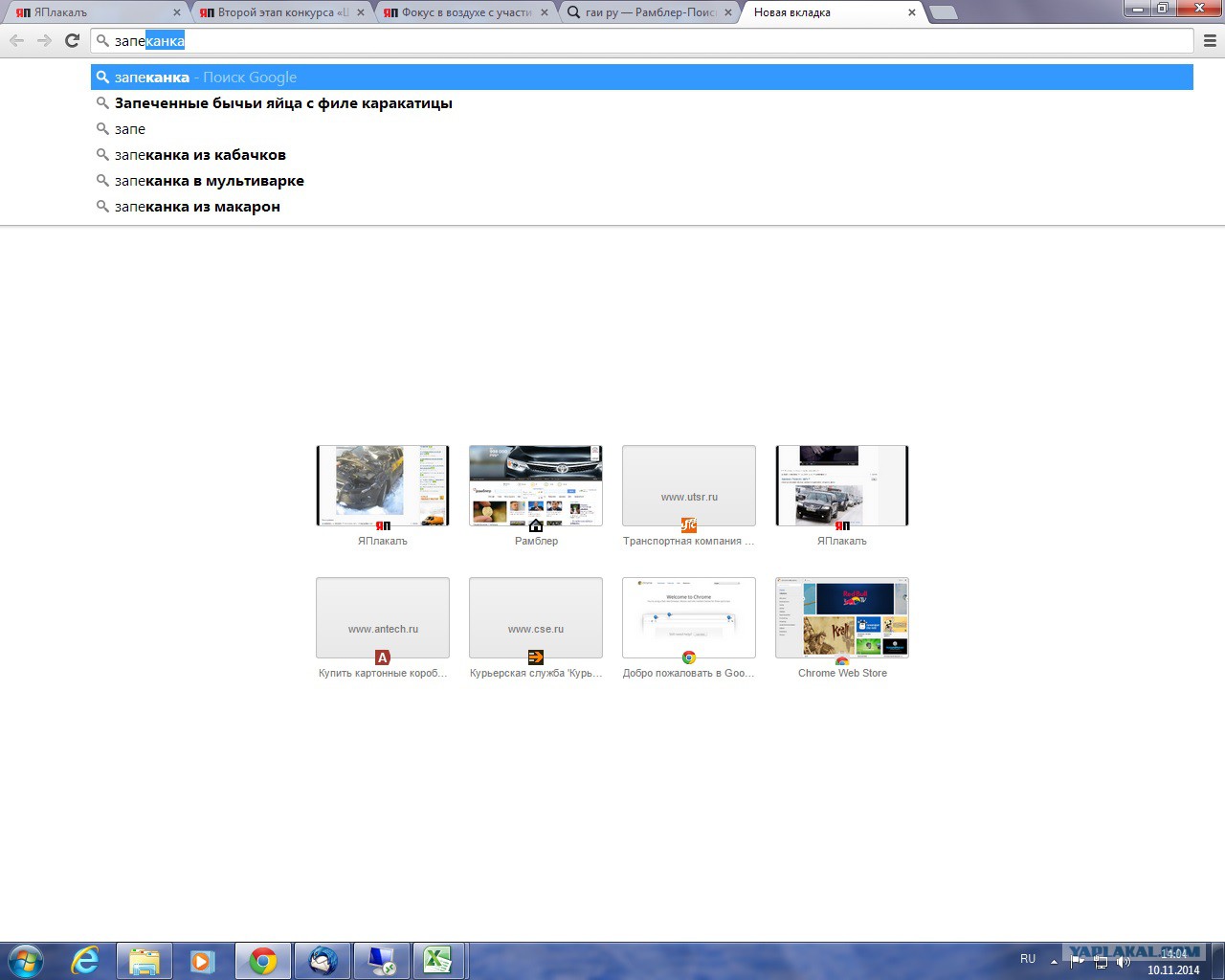Open the www.antech.ru thumbnail

coord(383,617)
